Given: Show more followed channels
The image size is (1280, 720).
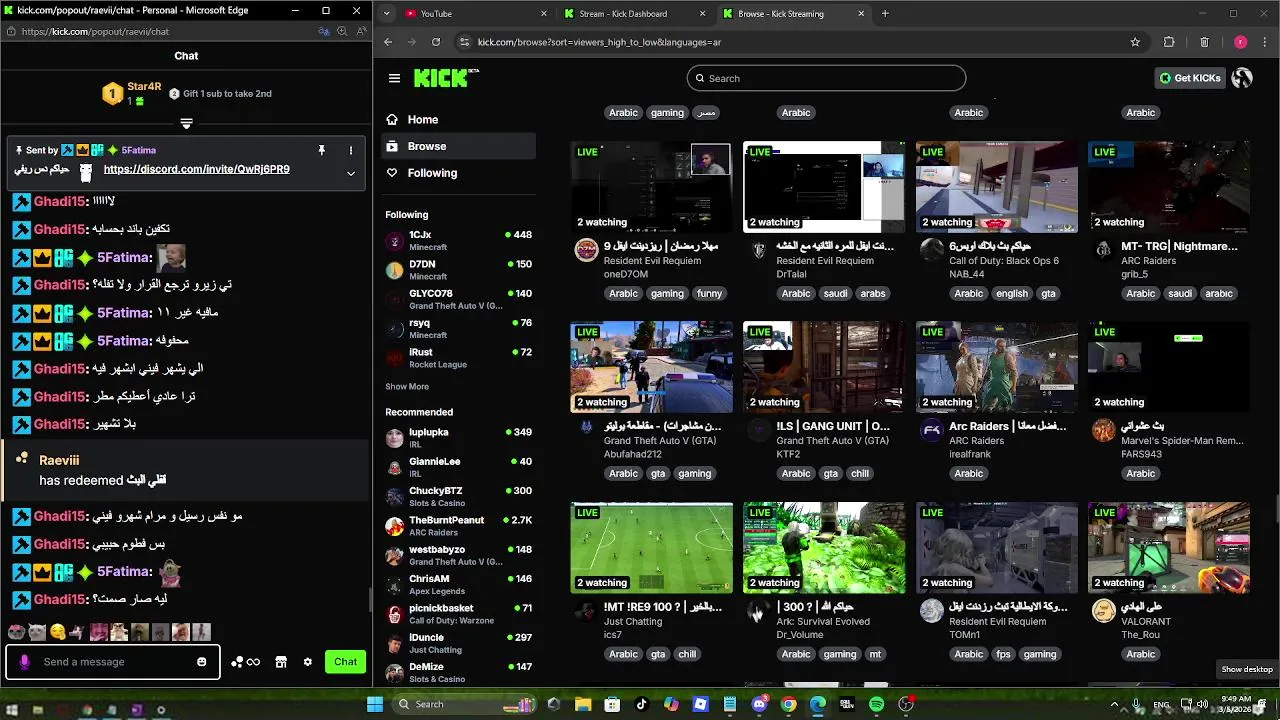Looking at the screenshot, I should click(407, 387).
